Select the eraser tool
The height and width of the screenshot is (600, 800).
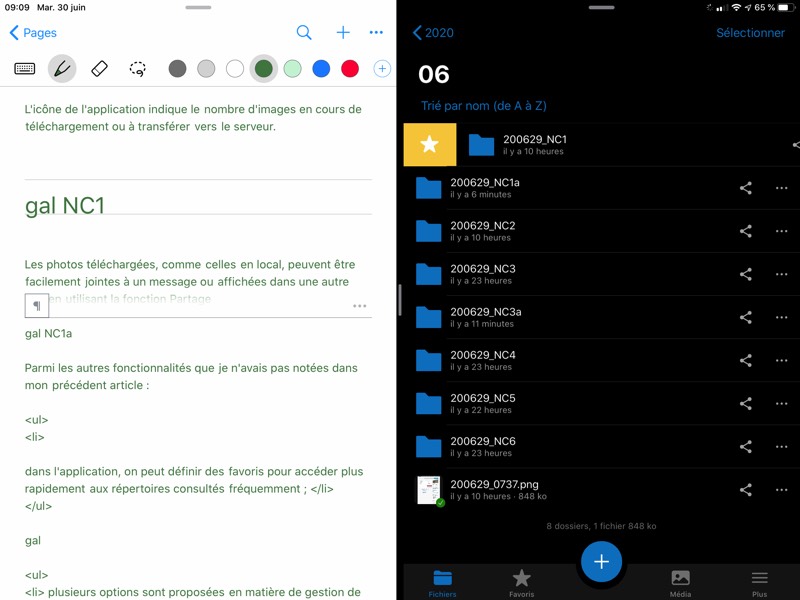[99, 69]
